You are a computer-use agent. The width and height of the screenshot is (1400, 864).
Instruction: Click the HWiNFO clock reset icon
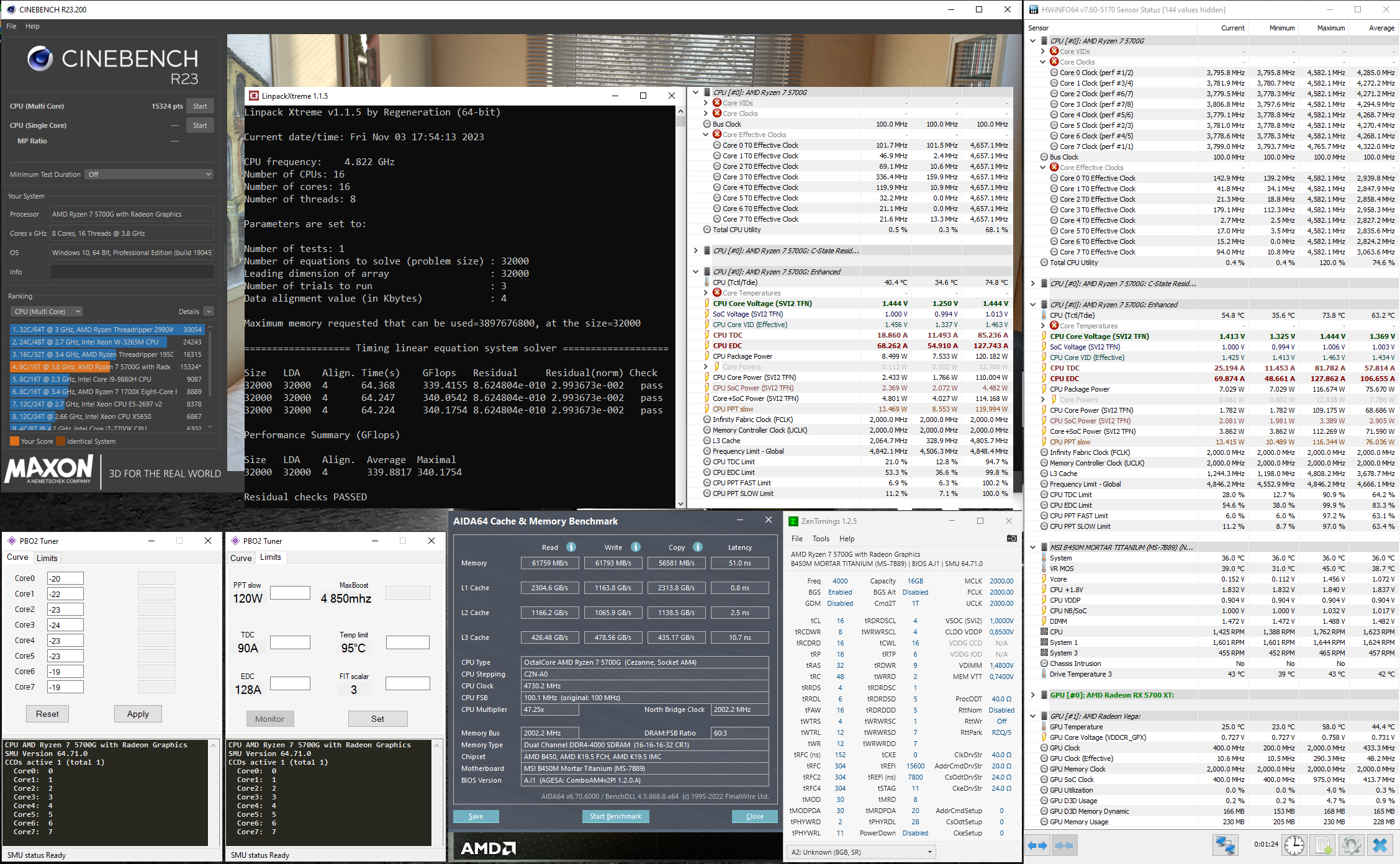[1294, 845]
